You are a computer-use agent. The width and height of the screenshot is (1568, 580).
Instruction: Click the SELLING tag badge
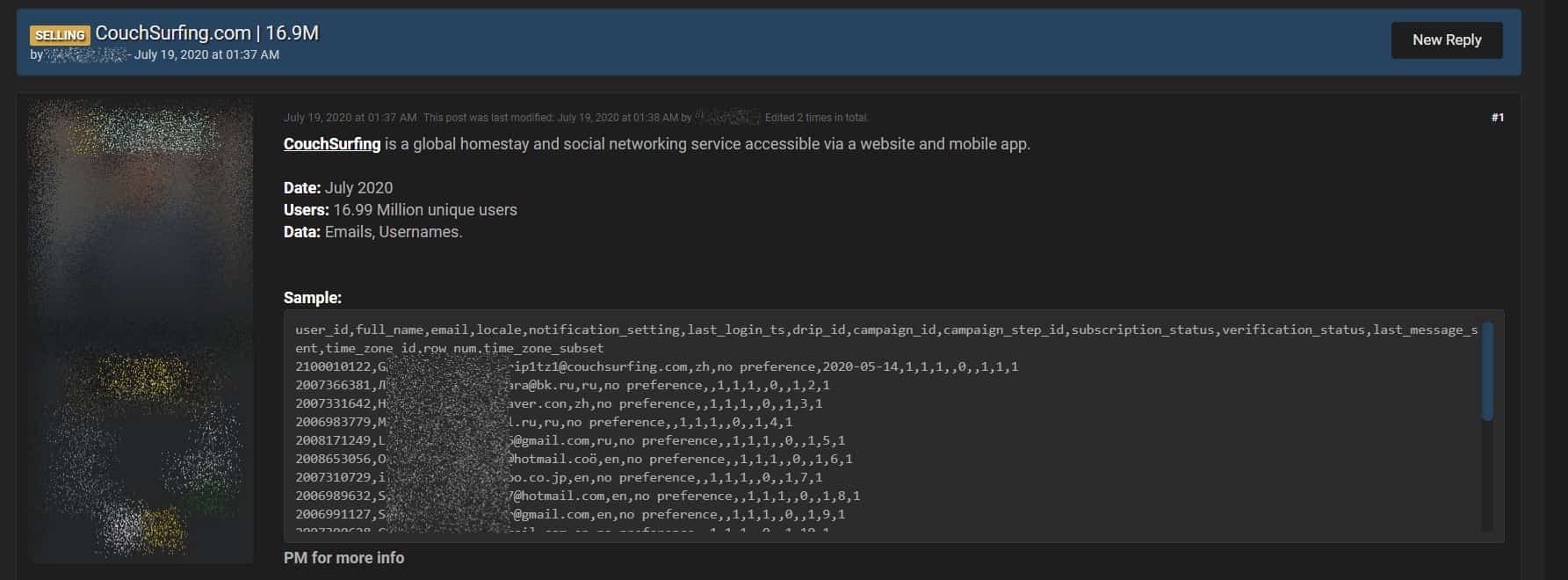[60, 35]
